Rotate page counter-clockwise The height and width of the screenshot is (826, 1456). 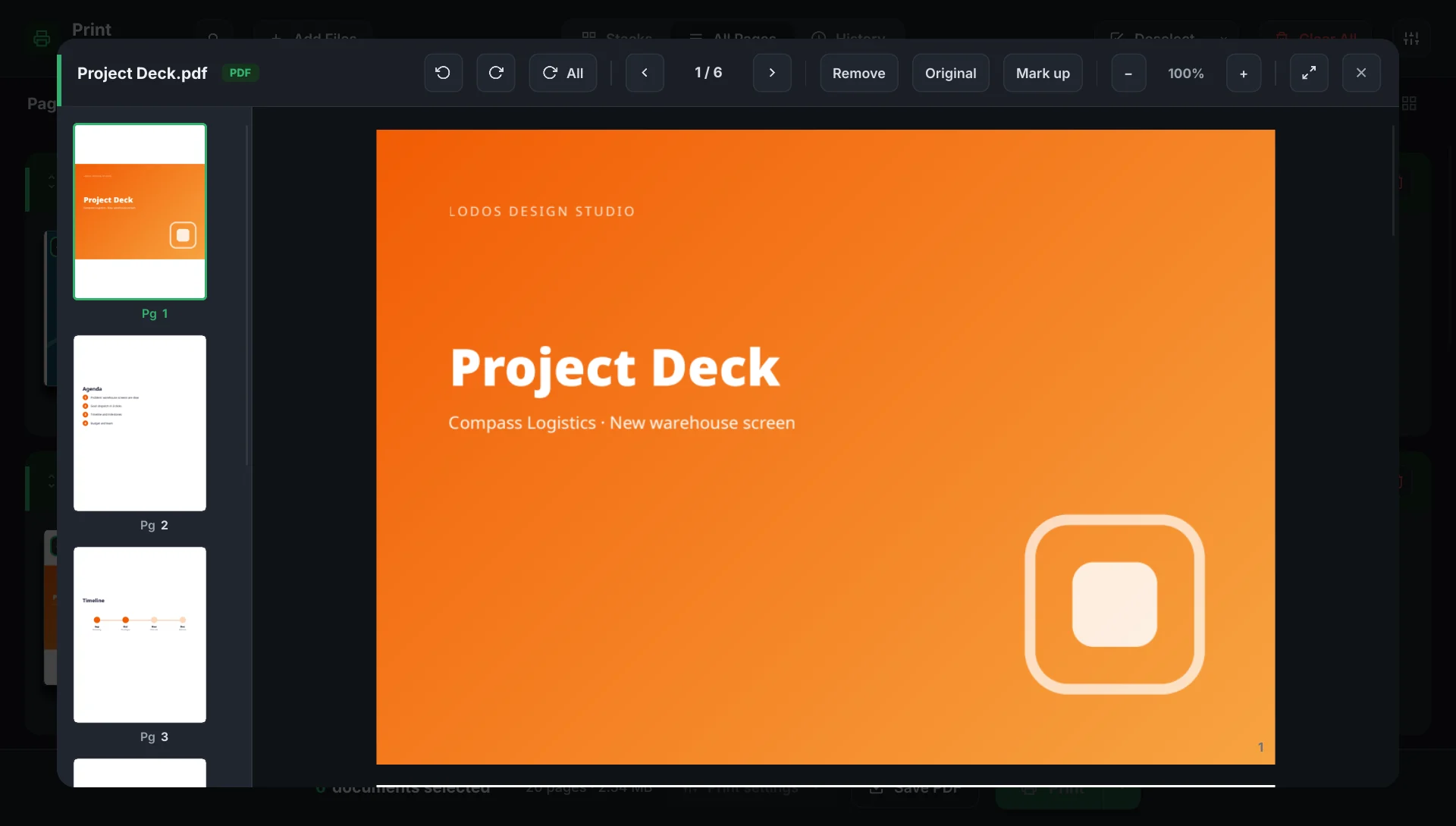pyautogui.click(x=444, y=73)
